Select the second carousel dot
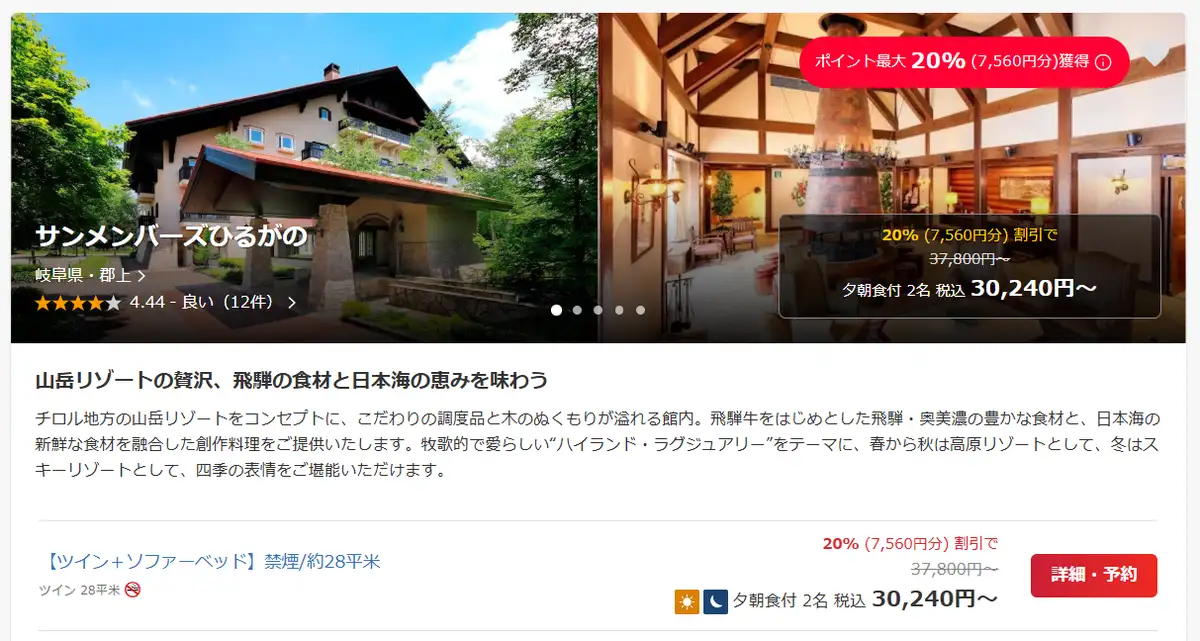The width and height of the screenshot is (1200, 641). [577, 310]
